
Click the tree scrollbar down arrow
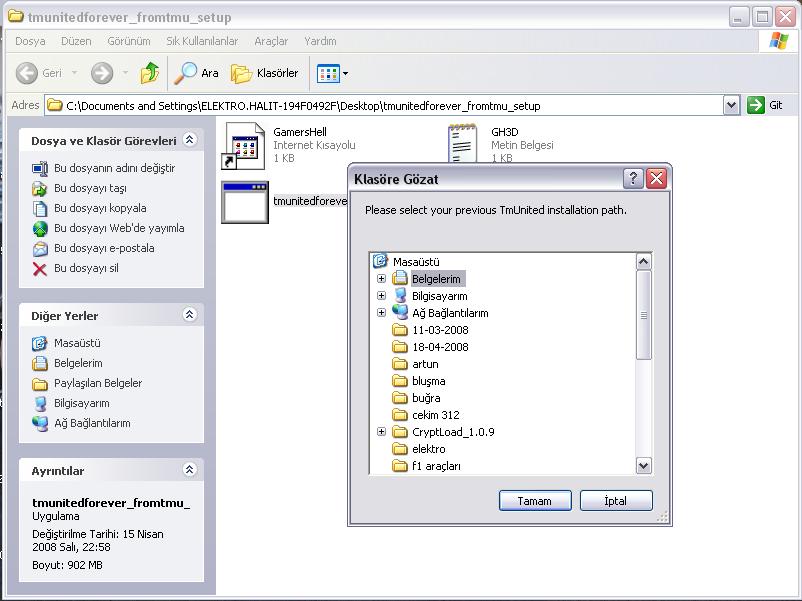click(x=643, y=465)
